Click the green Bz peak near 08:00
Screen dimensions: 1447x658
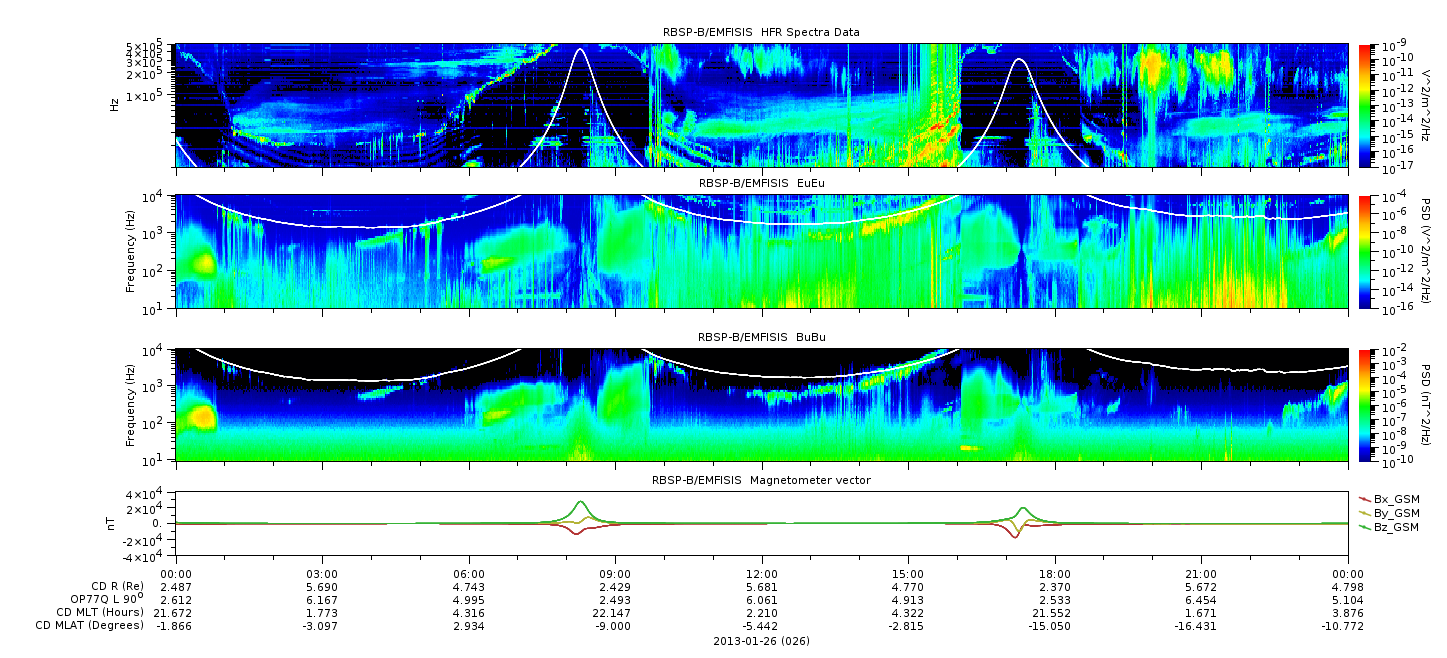[x=581, y=503]
